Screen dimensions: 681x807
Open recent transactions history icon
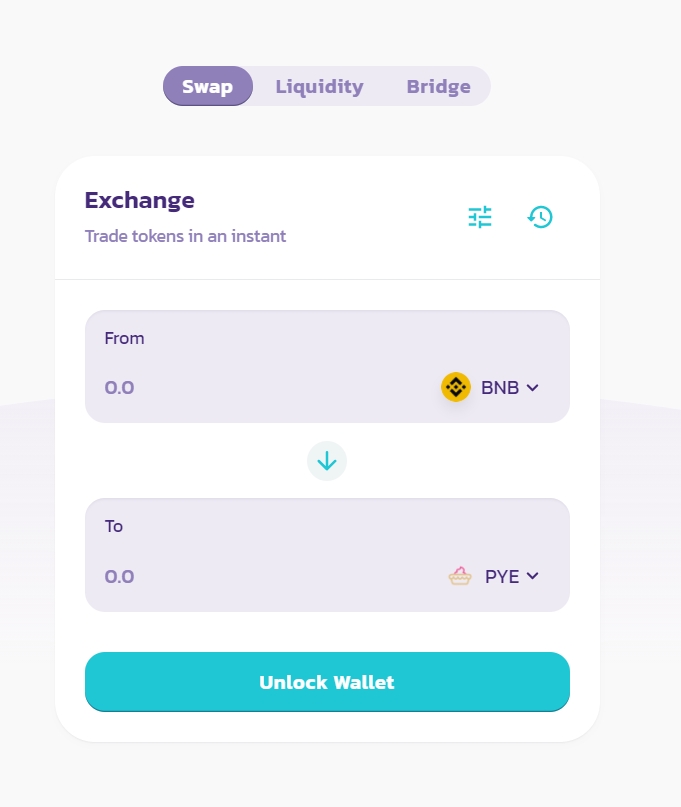pos(540,217)
